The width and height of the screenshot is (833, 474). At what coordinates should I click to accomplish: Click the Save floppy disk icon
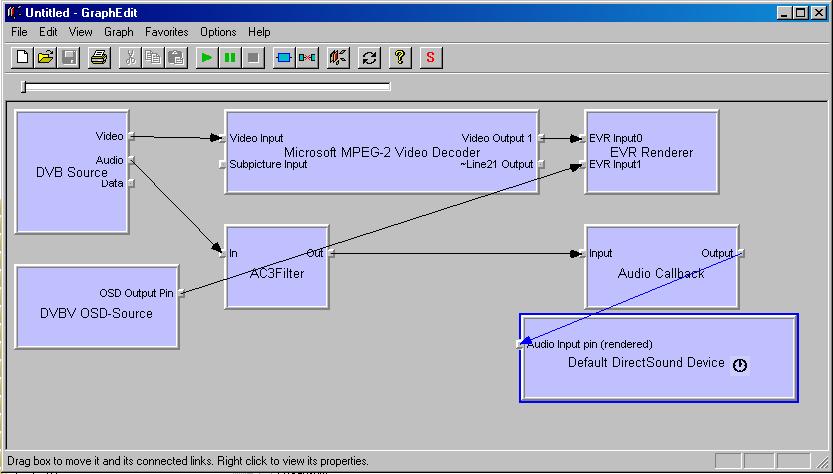point(69,57)
